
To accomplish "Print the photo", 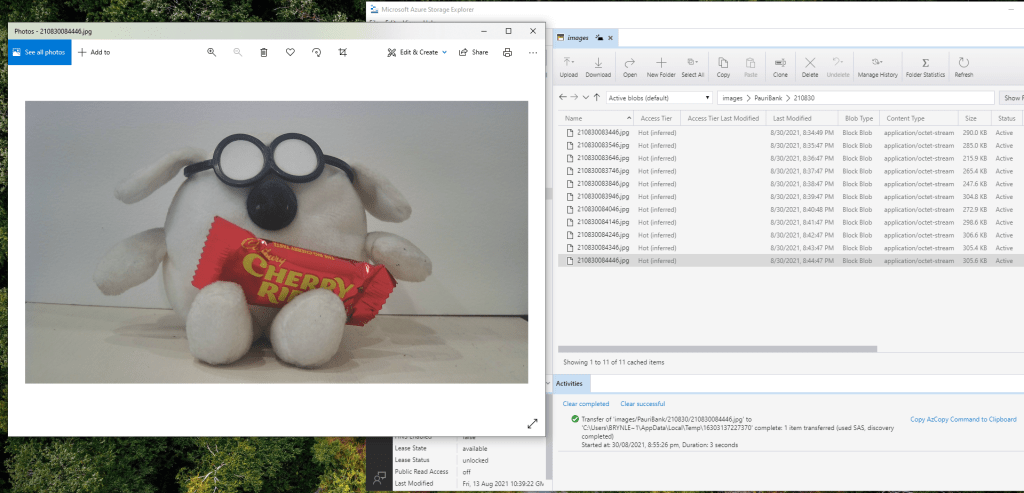I will click(507, 52).
